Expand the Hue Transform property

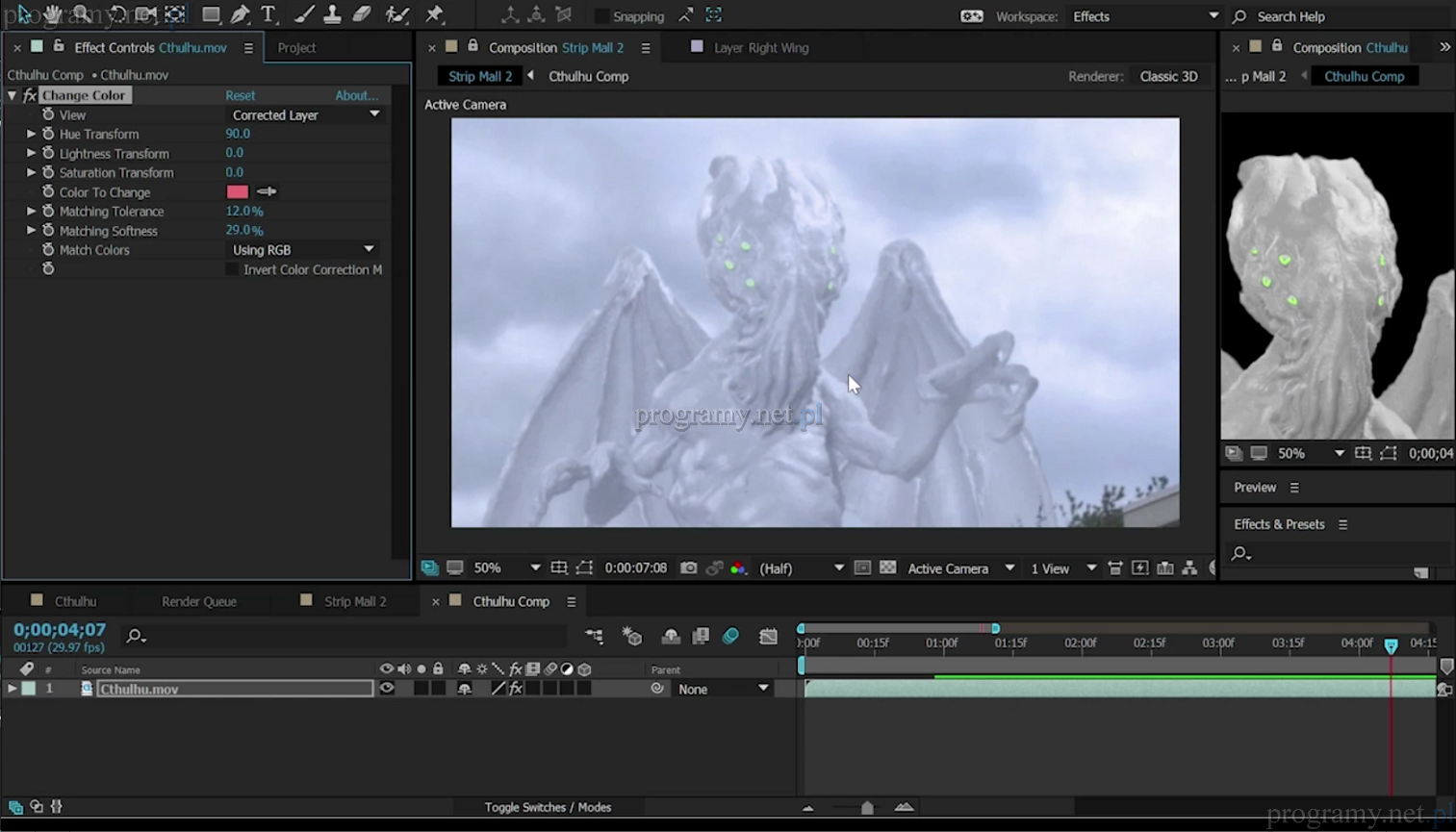coord(31,134)
